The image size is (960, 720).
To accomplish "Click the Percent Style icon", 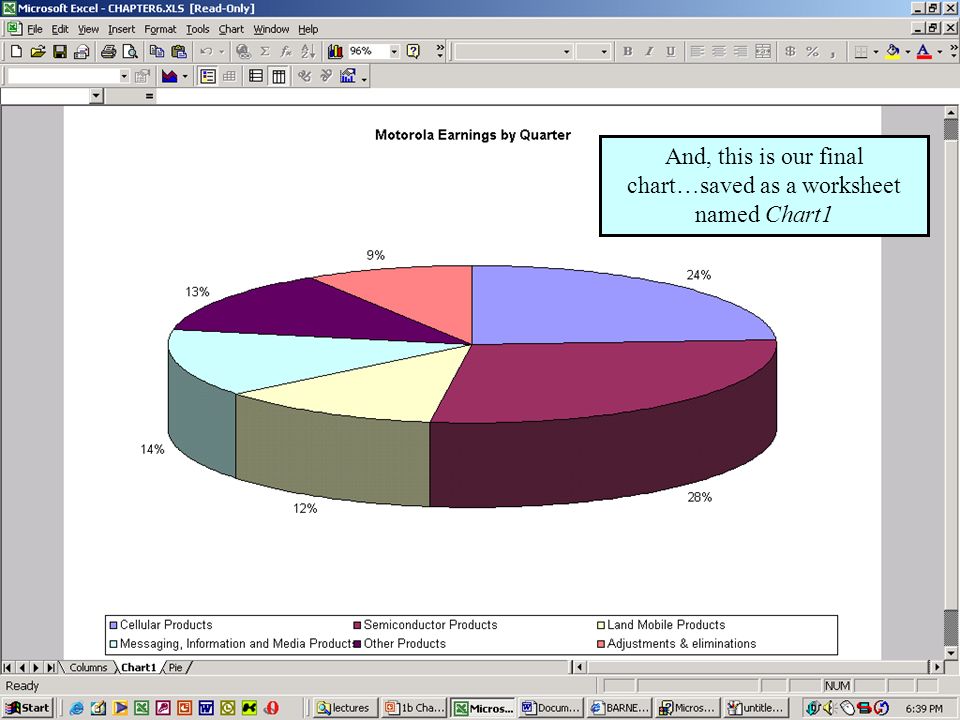I will pyautogui.click(x=812, y=52).
